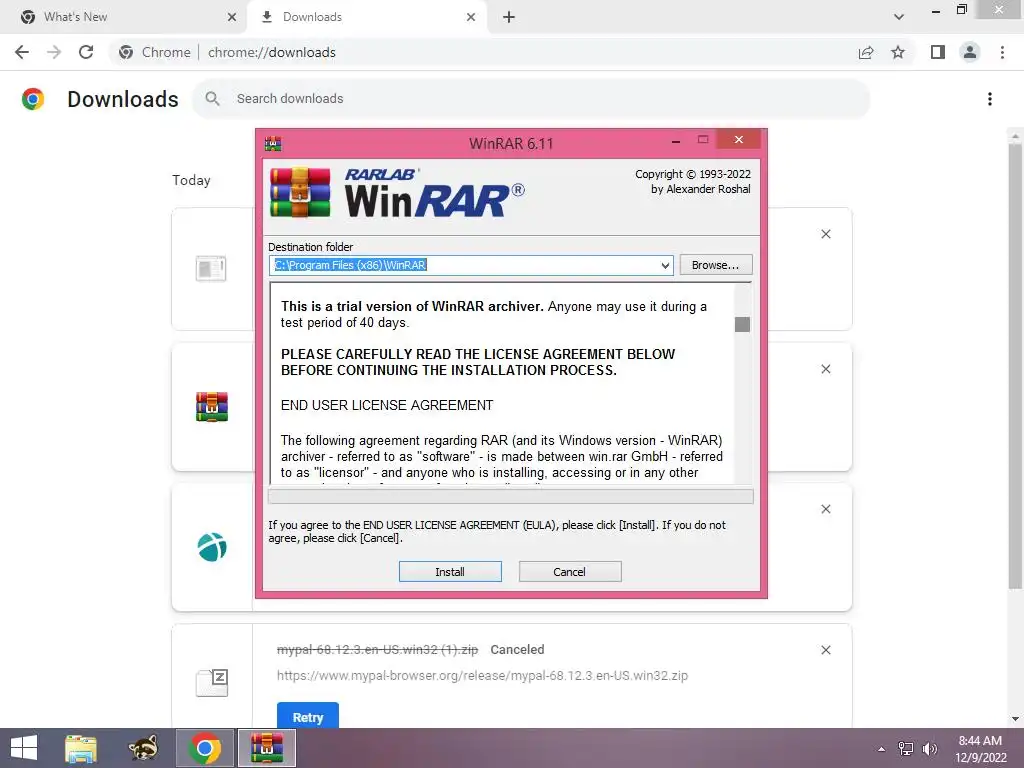1024x768 pixels.
Task: Remove the third download entry from list
Action: pos(825,509)
